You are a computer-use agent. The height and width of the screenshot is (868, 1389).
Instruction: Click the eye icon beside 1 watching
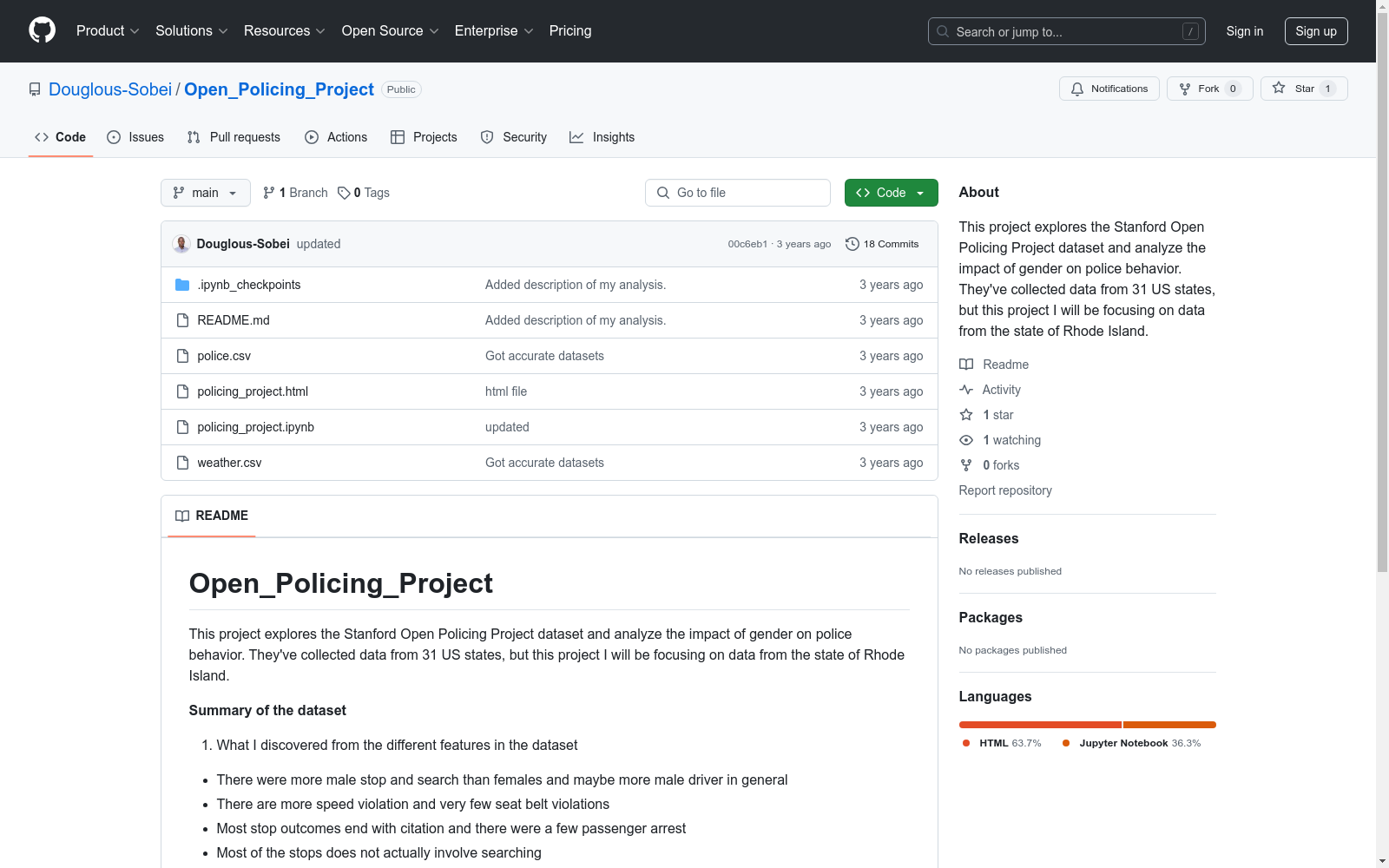coord(966,440)
